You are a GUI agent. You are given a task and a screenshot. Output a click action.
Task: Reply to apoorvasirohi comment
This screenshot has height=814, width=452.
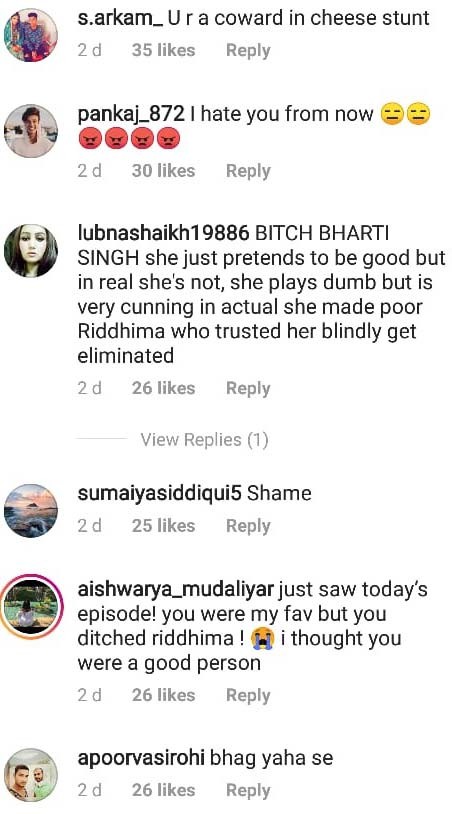click(248, 791)
